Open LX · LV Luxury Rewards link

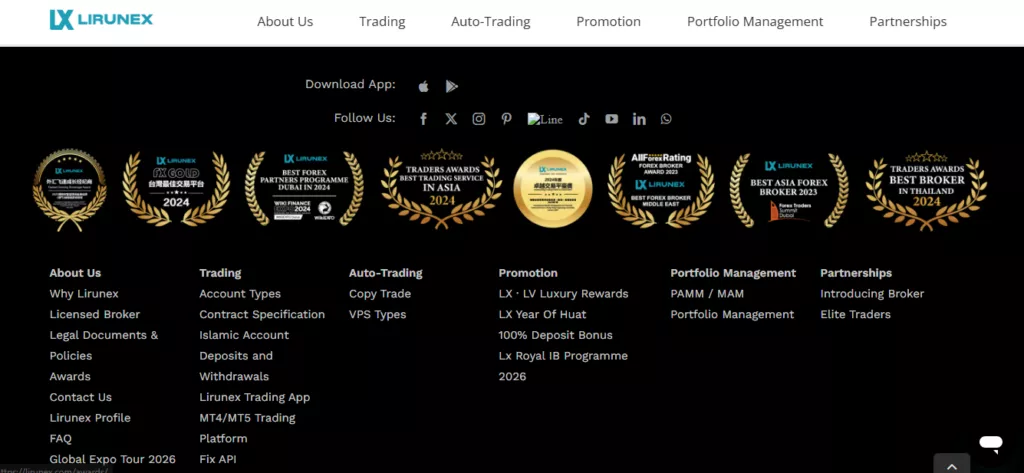(564, 294)
